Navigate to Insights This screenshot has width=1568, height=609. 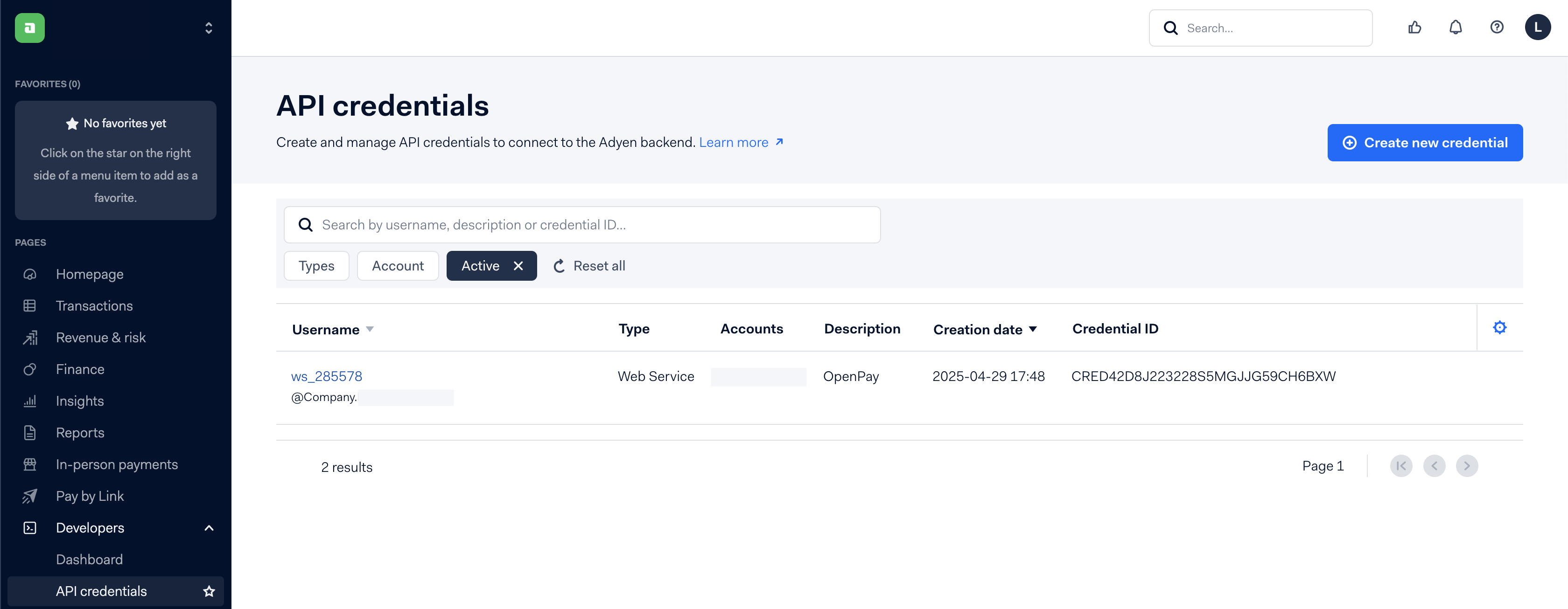tap(80, 401)
